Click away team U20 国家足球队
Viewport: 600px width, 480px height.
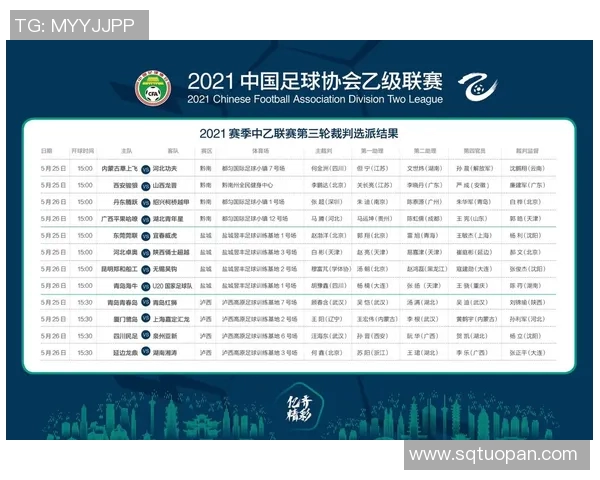tap(173, 286)
